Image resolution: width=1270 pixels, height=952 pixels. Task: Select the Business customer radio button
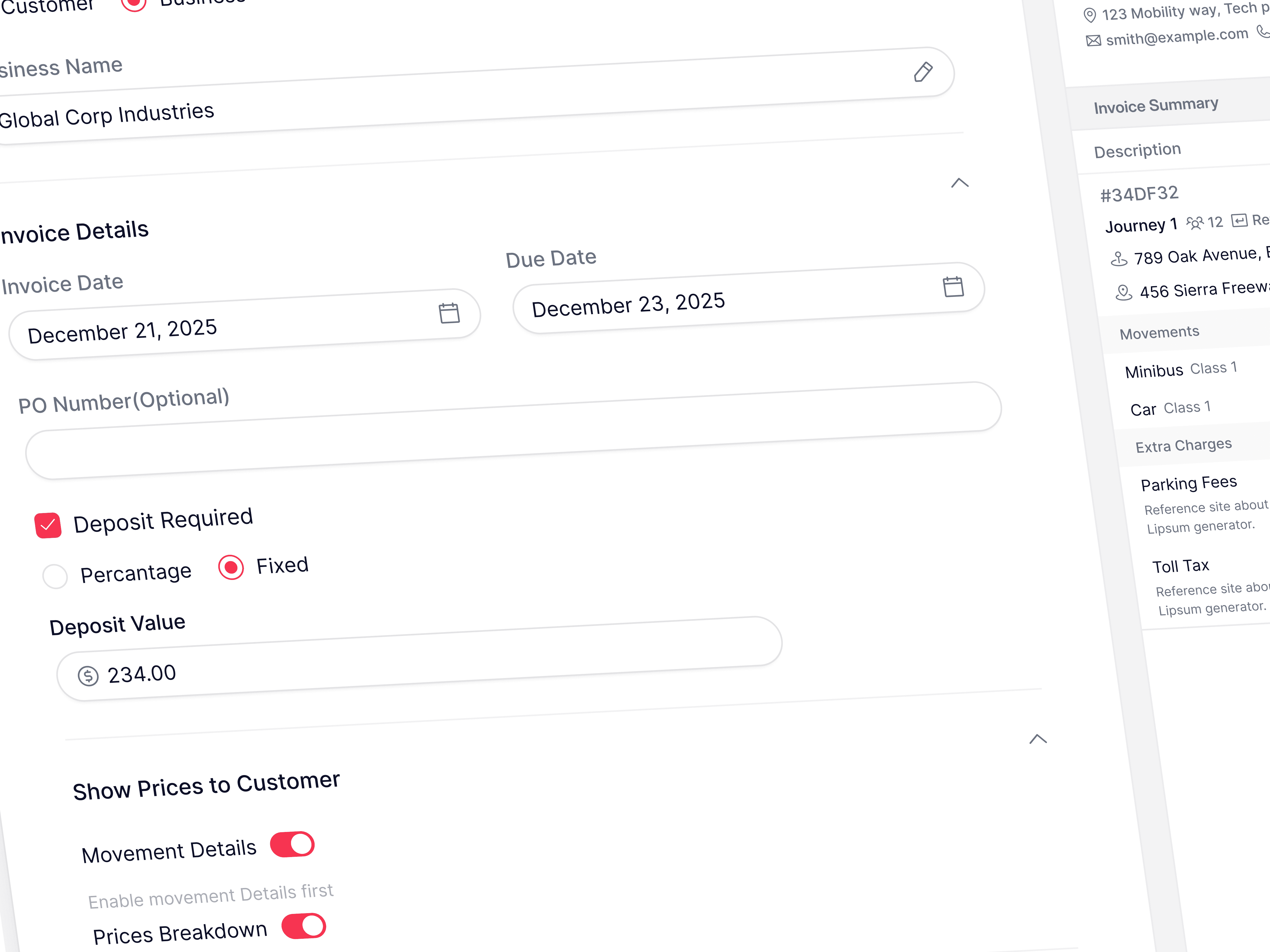click(x=134, y=3)
